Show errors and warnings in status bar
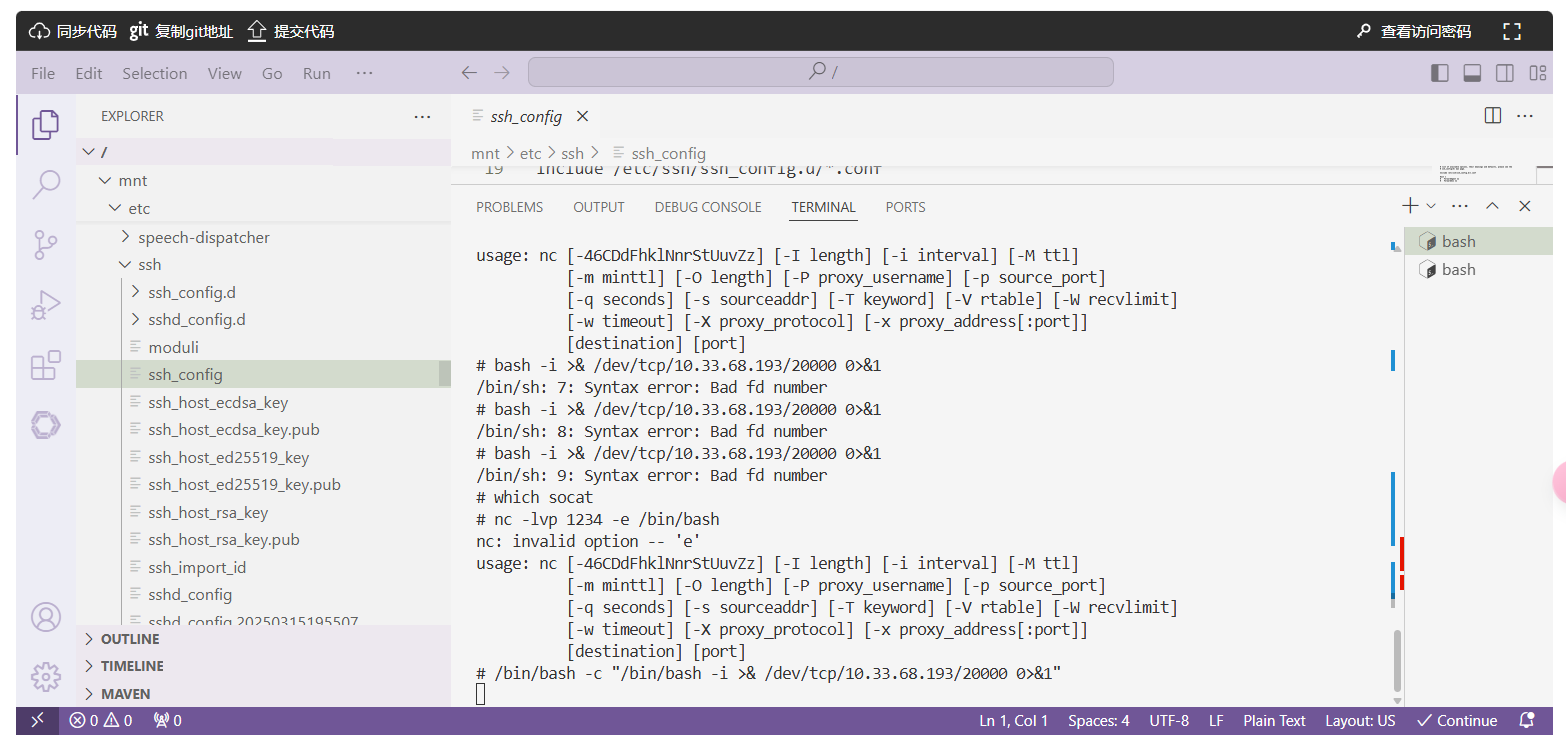This screenshot has height=744, width=1566. [100, 720]
